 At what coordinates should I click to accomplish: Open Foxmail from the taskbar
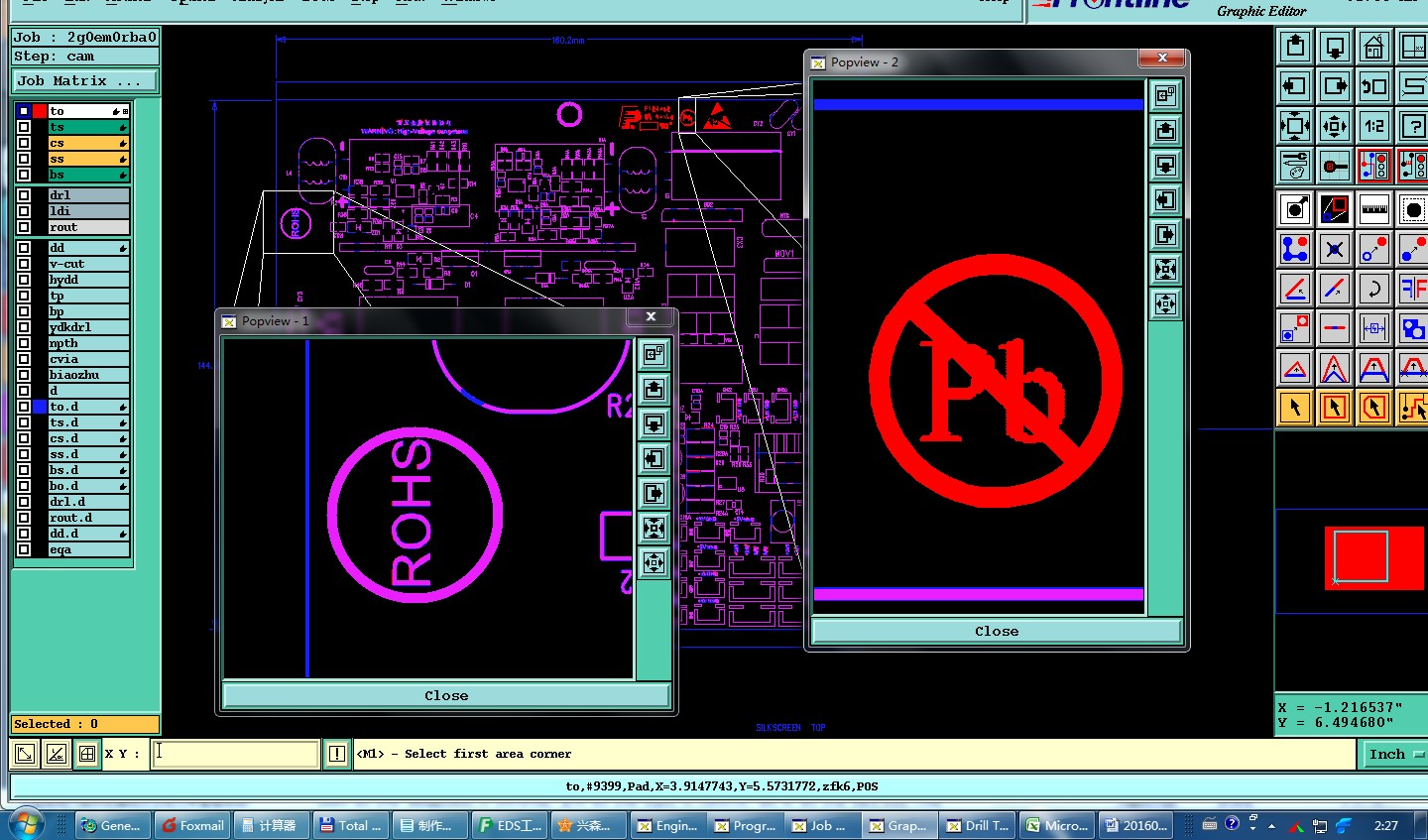tap(191, 825)
